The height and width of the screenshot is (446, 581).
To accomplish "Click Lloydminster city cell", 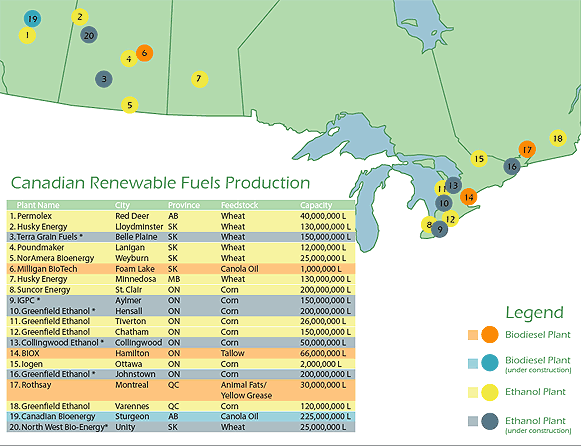I will 139,227.
